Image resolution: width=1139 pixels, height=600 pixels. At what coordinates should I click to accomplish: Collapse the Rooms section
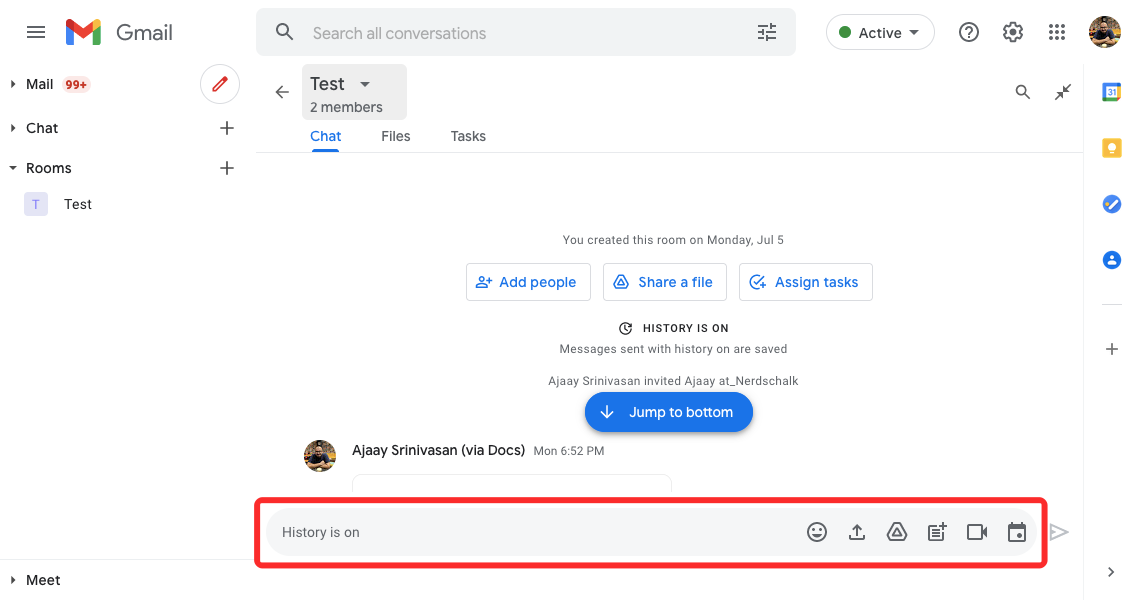tap(13, 168)
